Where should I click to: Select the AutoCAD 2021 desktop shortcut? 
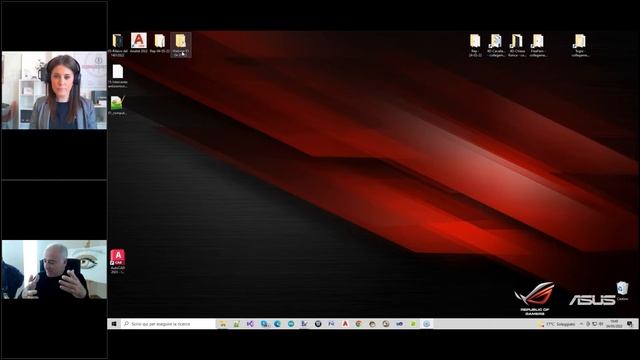tap(118, 261)
